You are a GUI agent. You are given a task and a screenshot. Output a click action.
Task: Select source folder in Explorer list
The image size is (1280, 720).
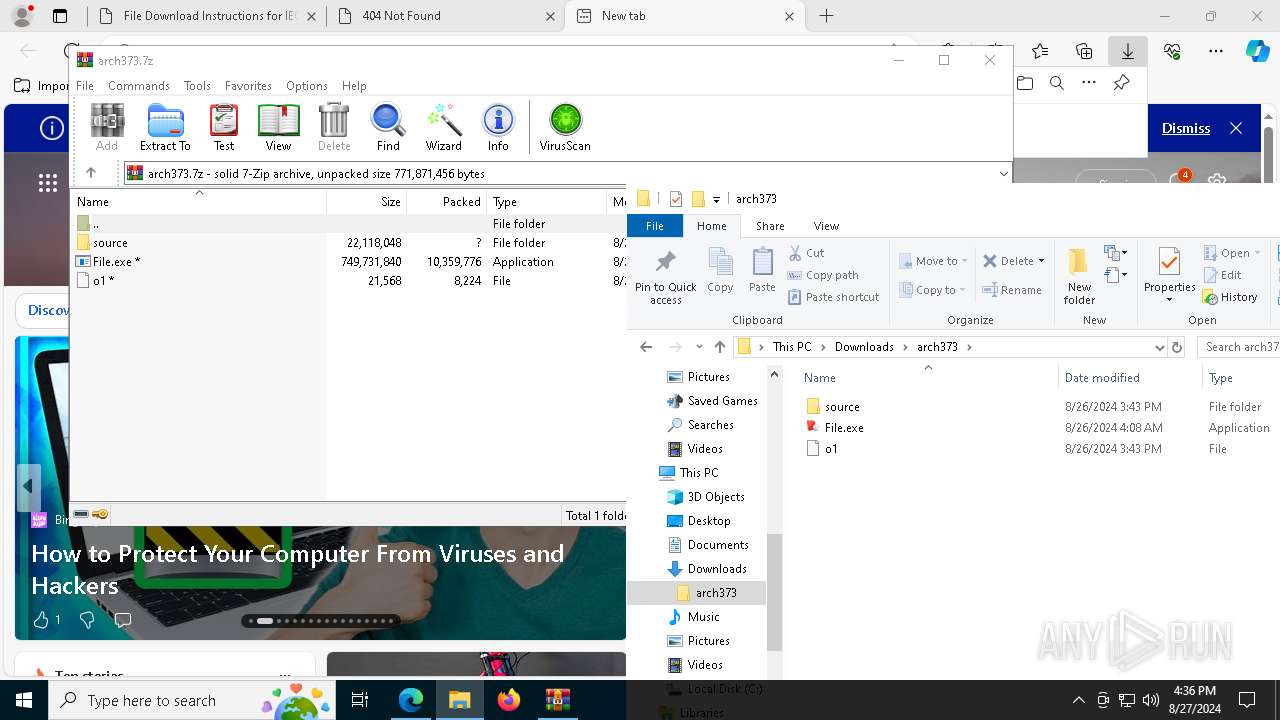tap(842, 407)
